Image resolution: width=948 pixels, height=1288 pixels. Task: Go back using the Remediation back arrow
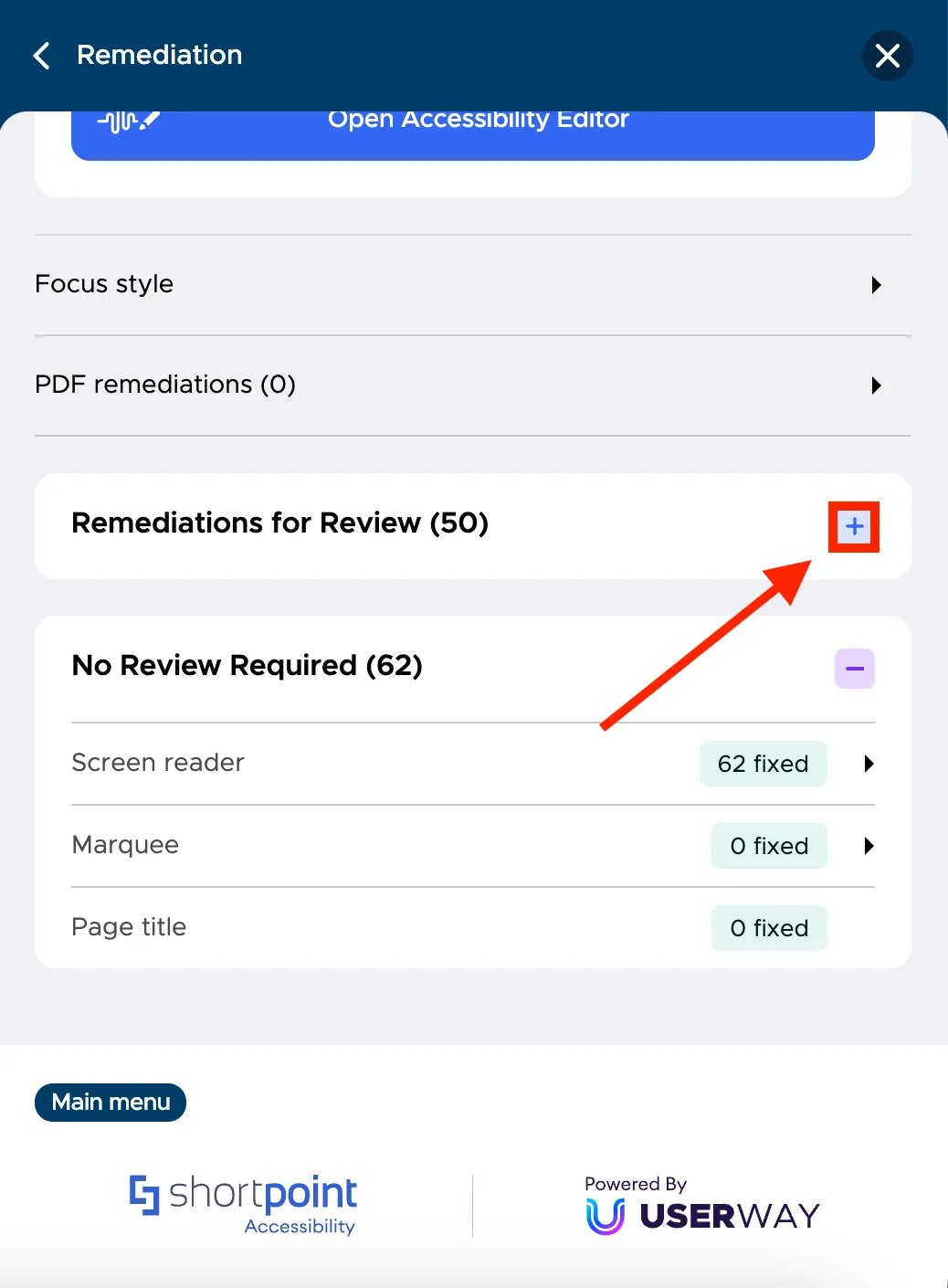[x=42, y=56]
